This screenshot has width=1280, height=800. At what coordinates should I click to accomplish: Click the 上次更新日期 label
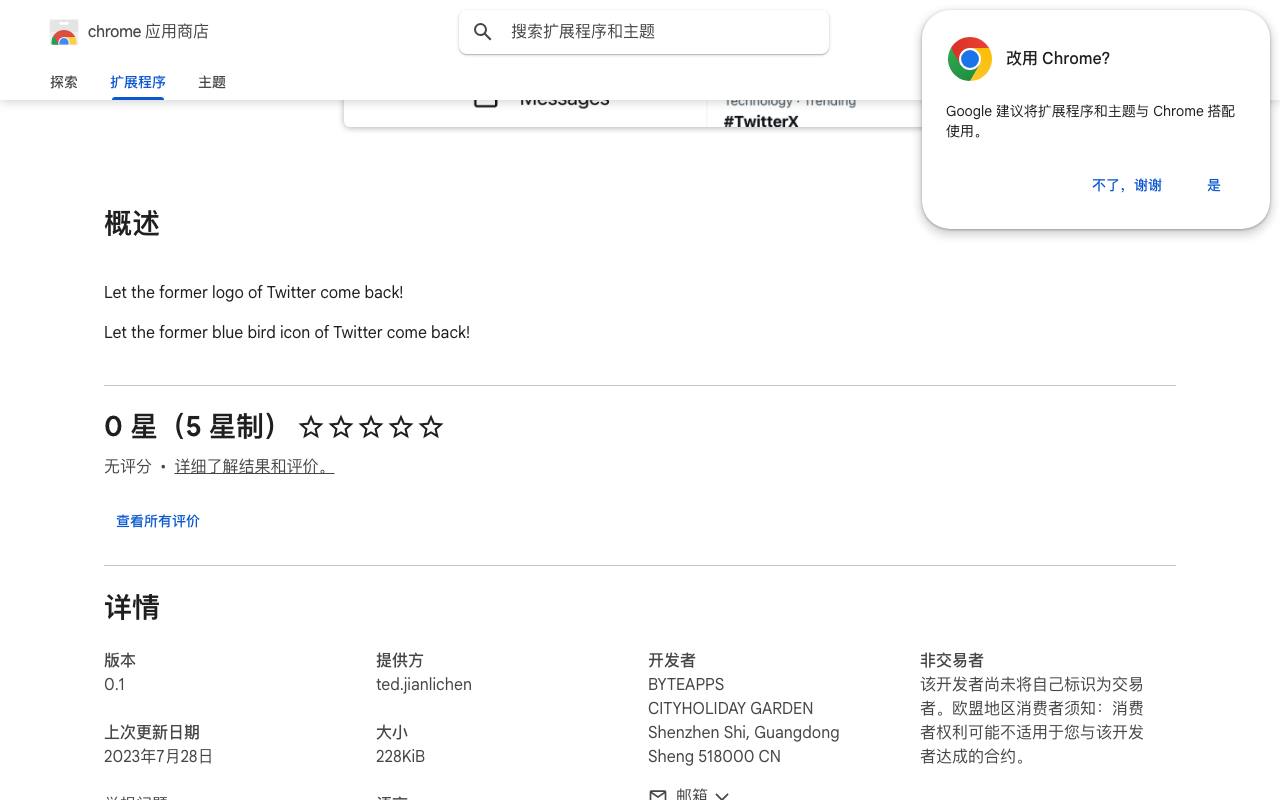coord(152,733)
